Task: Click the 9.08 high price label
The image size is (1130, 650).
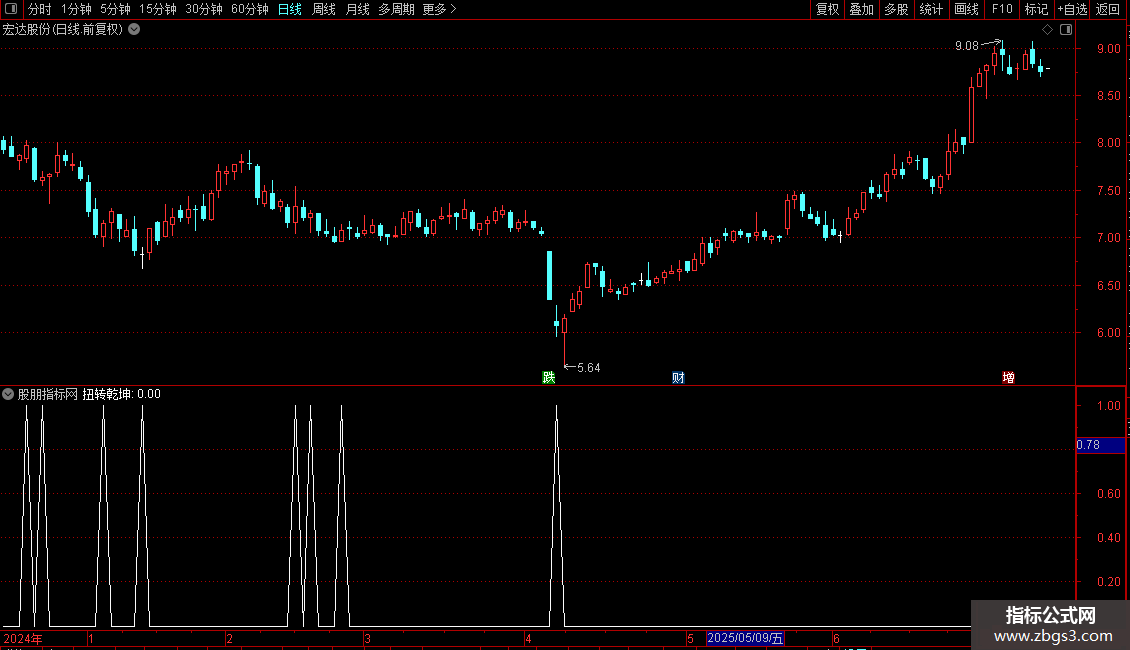Action: [x=966, y=46]
